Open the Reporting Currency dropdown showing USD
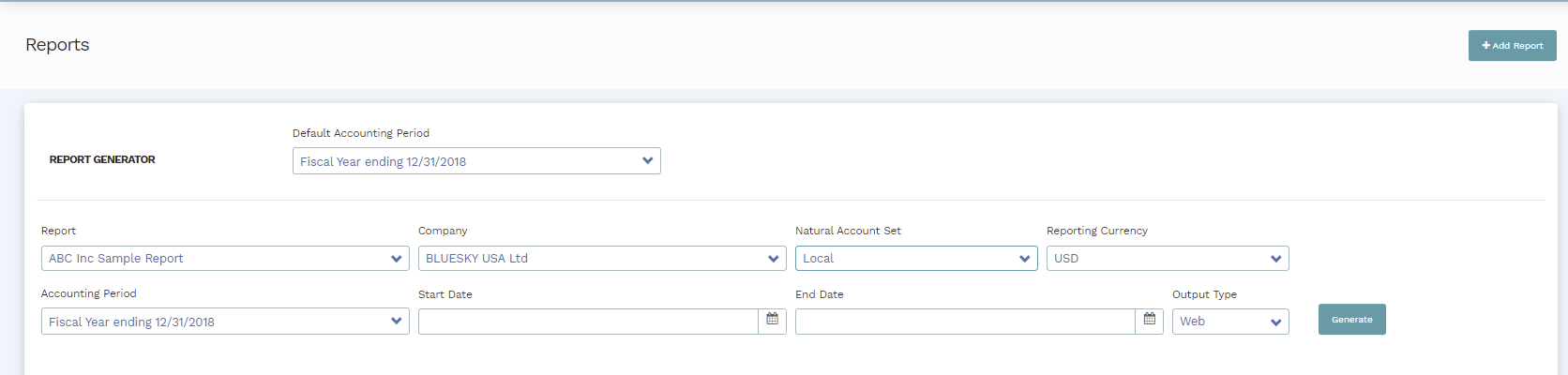Image resolution: width=1568 pixels, height=375 pixels. coord(1168,259)
